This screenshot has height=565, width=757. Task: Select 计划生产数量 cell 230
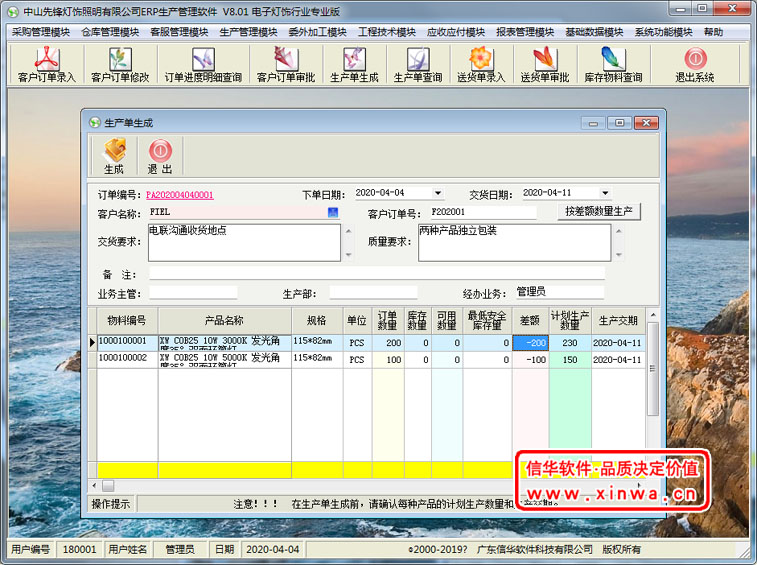[570, 343]
